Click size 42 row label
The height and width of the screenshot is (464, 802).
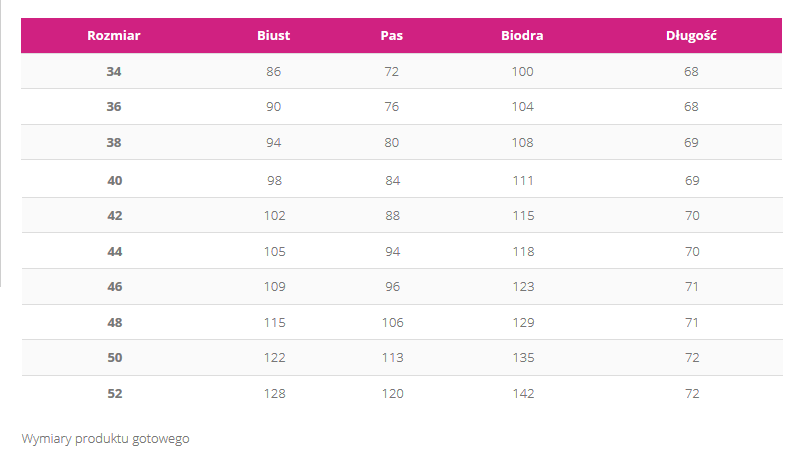coord(114,215)
